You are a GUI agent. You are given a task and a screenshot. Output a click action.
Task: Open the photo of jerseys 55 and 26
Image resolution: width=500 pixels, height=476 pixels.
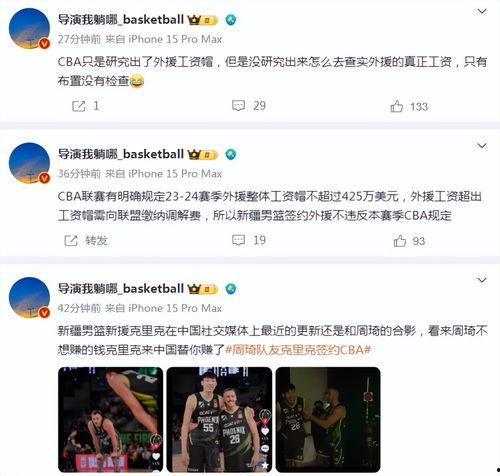click(219, 419)
